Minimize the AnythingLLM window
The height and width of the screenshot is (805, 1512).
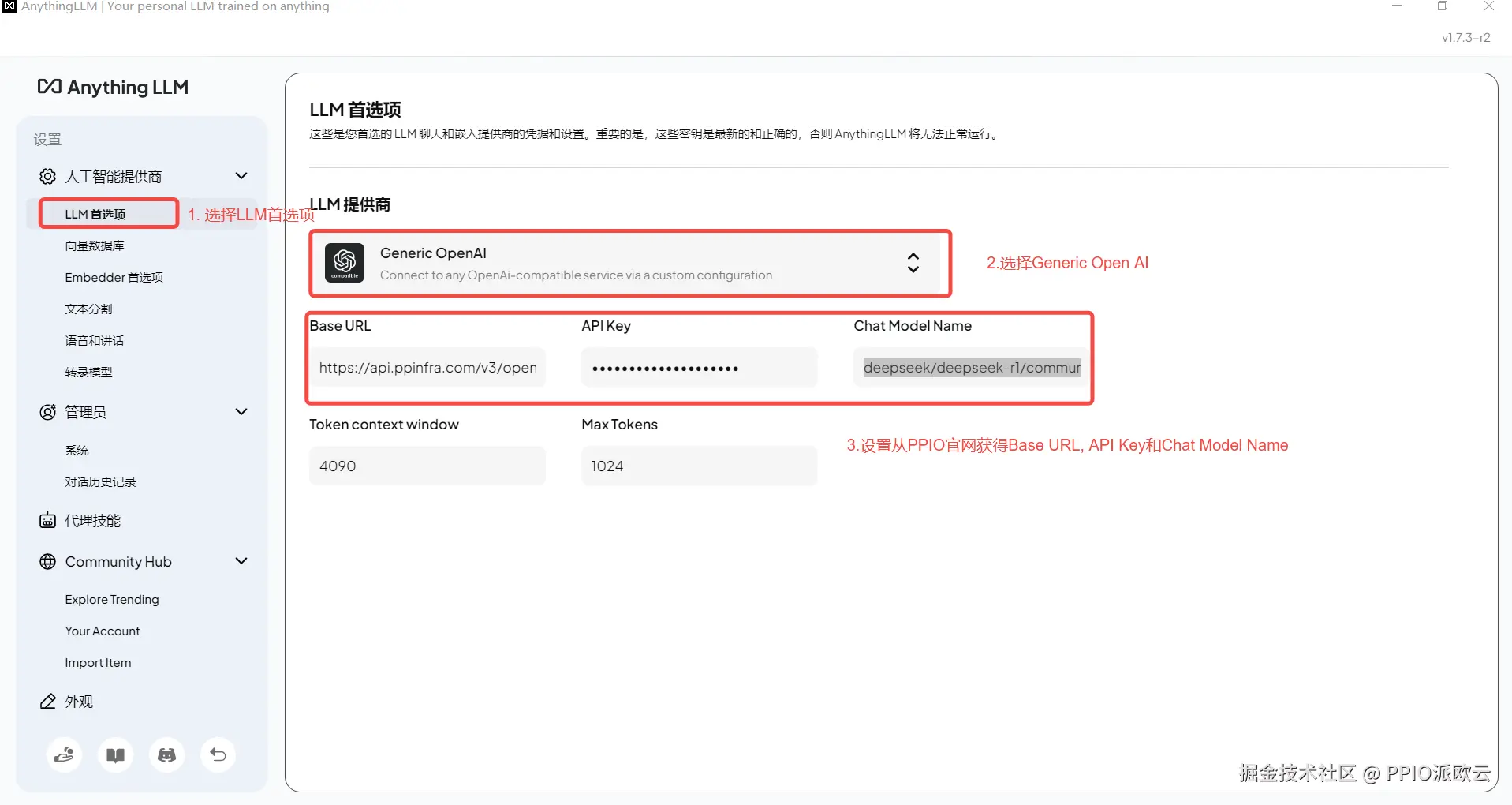click(1397, 6)
